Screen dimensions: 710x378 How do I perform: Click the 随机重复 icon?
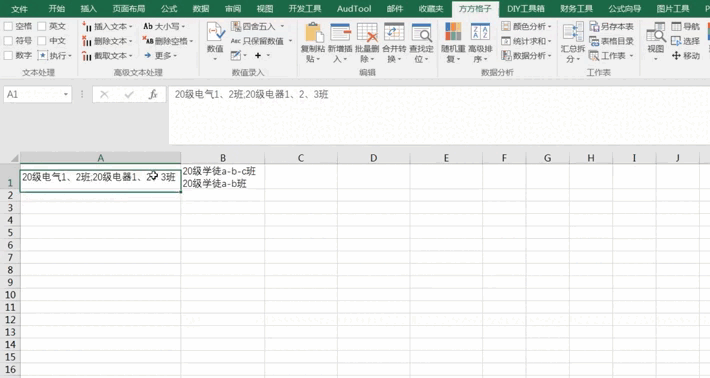453,32
